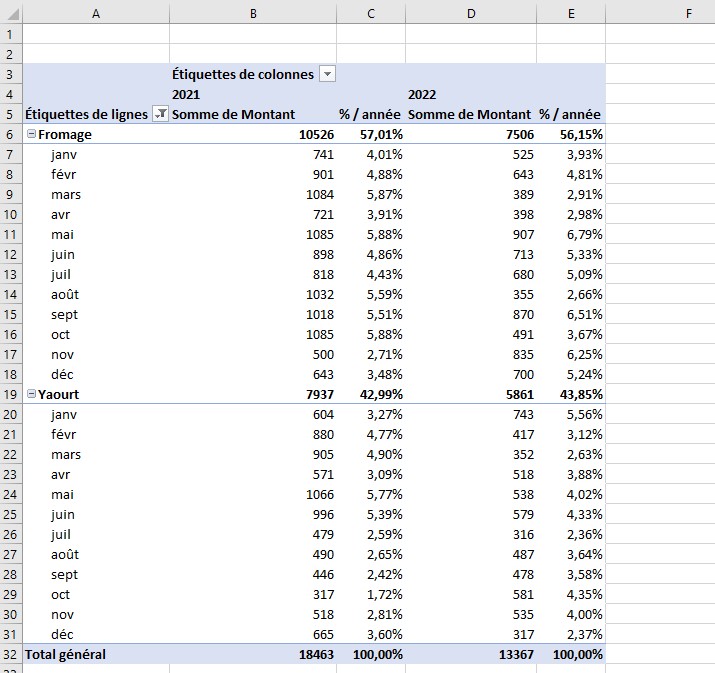Open the Étiquettes de colonnes filter dropdown

(327, 74)
